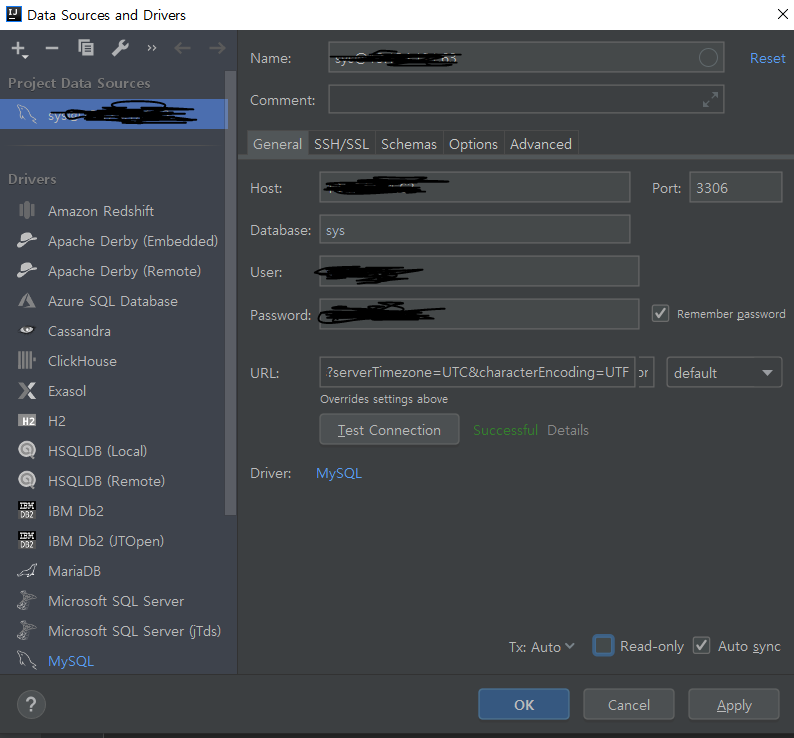
Task: Click the add data source plus icon
Action: tap(19, 49)
